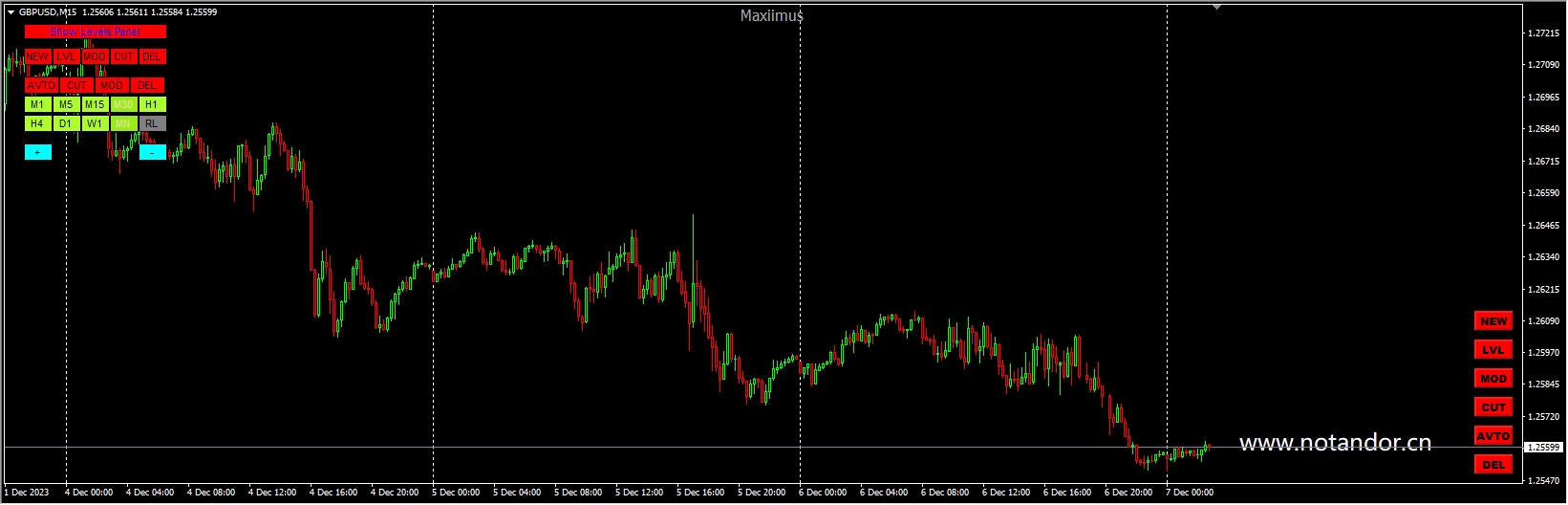Click the 1.27215 price scale label
Viewport: 1568px width, 505px height.
point(1544,33)
